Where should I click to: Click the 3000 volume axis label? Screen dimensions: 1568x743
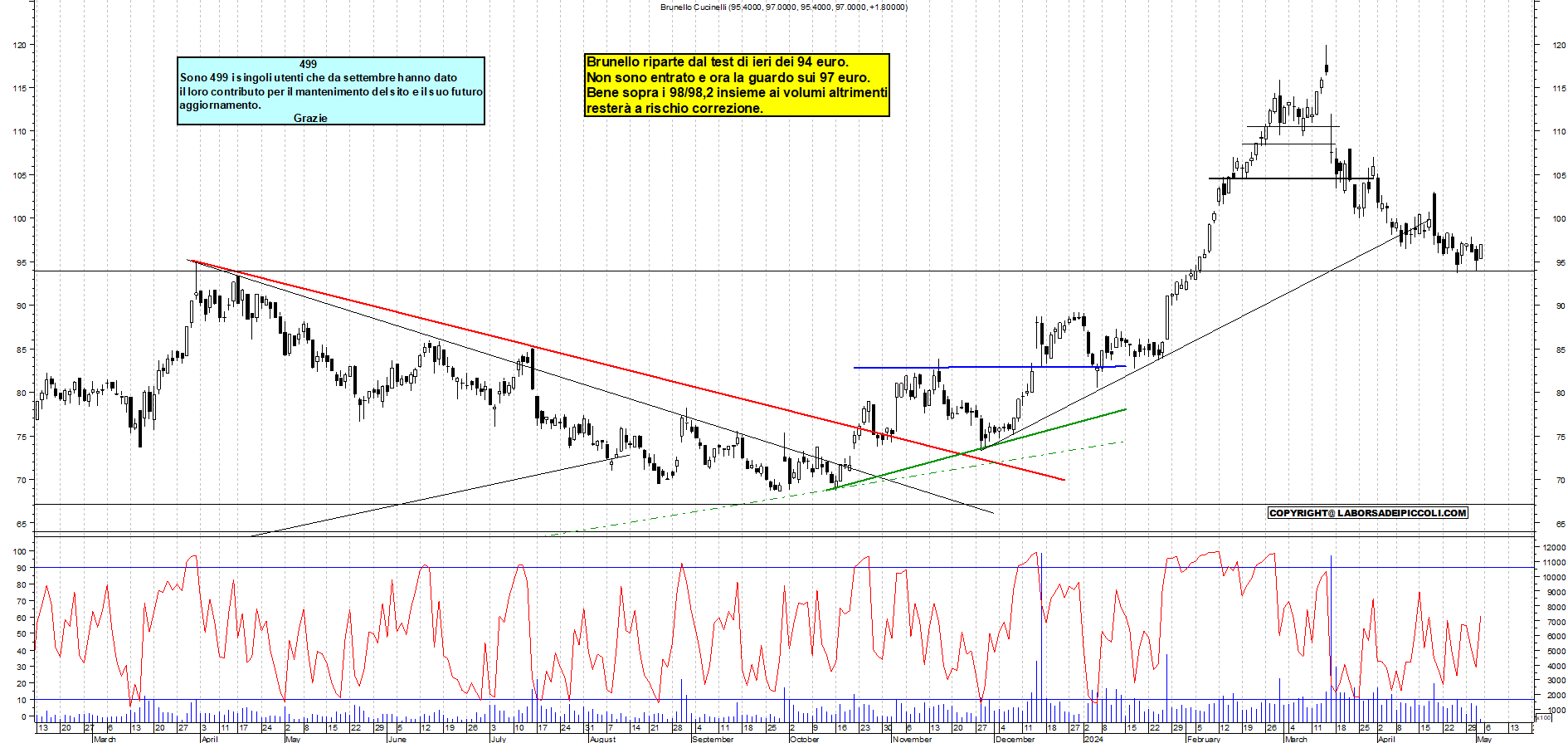pyautogui.click(x=1556, y=682)
